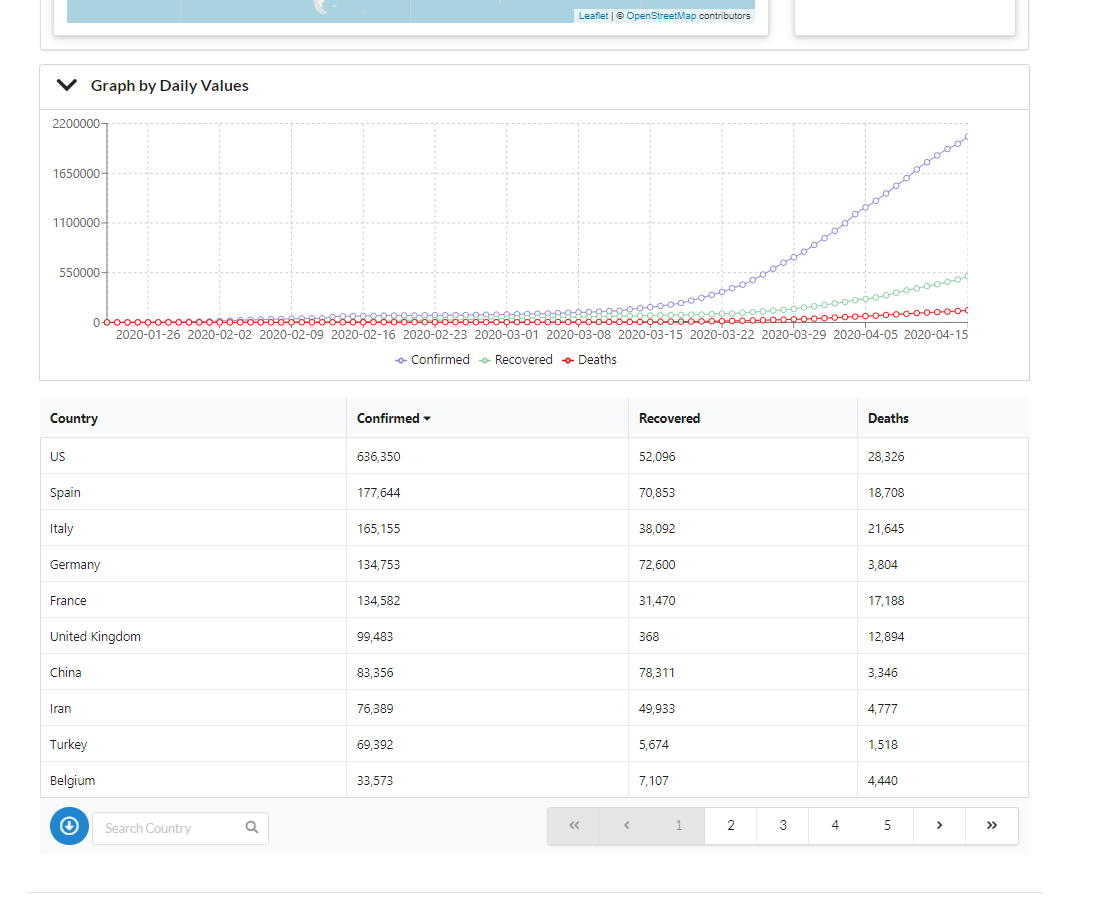Click the 177,644 confirmed value
The image size is (1112, 907).
pyautogui.click(x=379, y=493)
